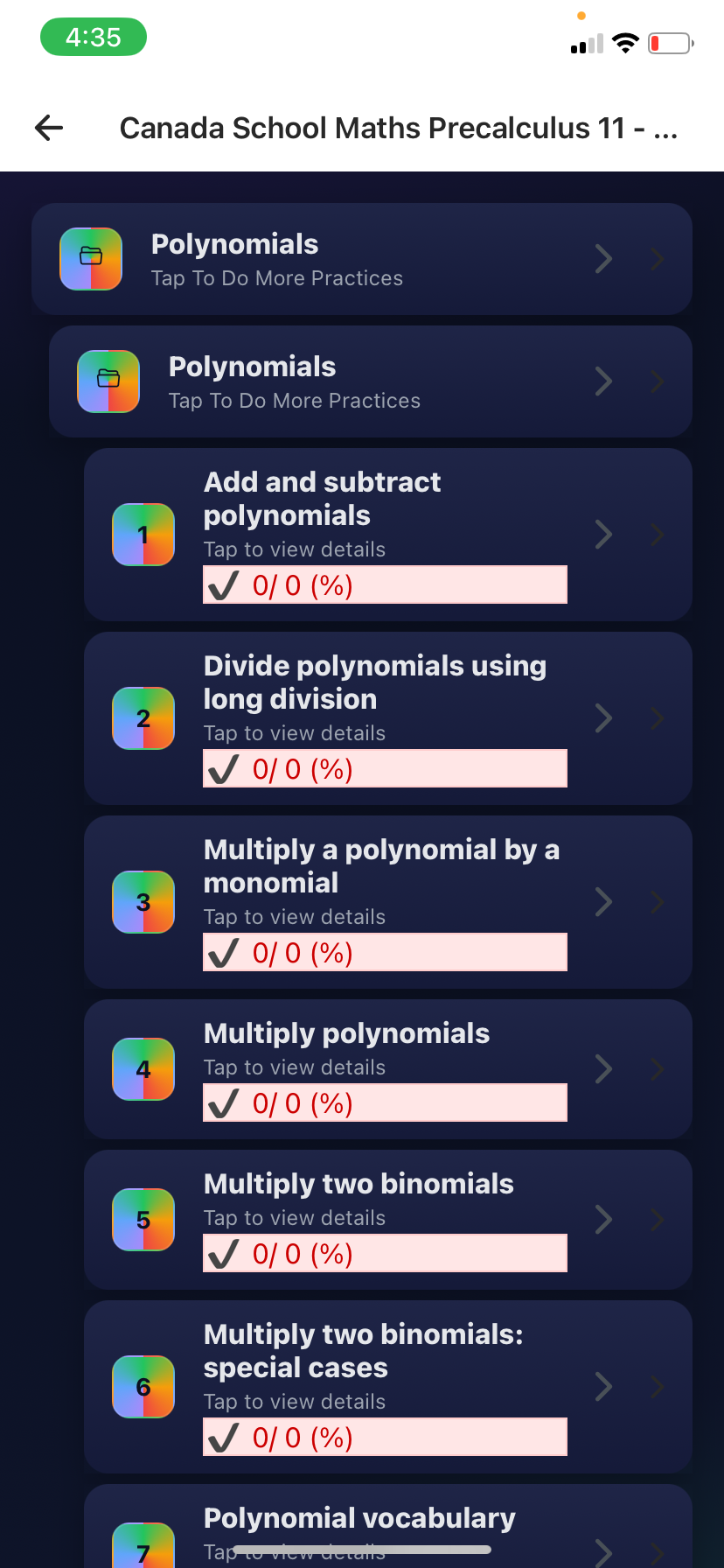Viewport: 724px width, 1568px height.
Task: Tap the back arrow to leave this course
Action: point(48,128)
